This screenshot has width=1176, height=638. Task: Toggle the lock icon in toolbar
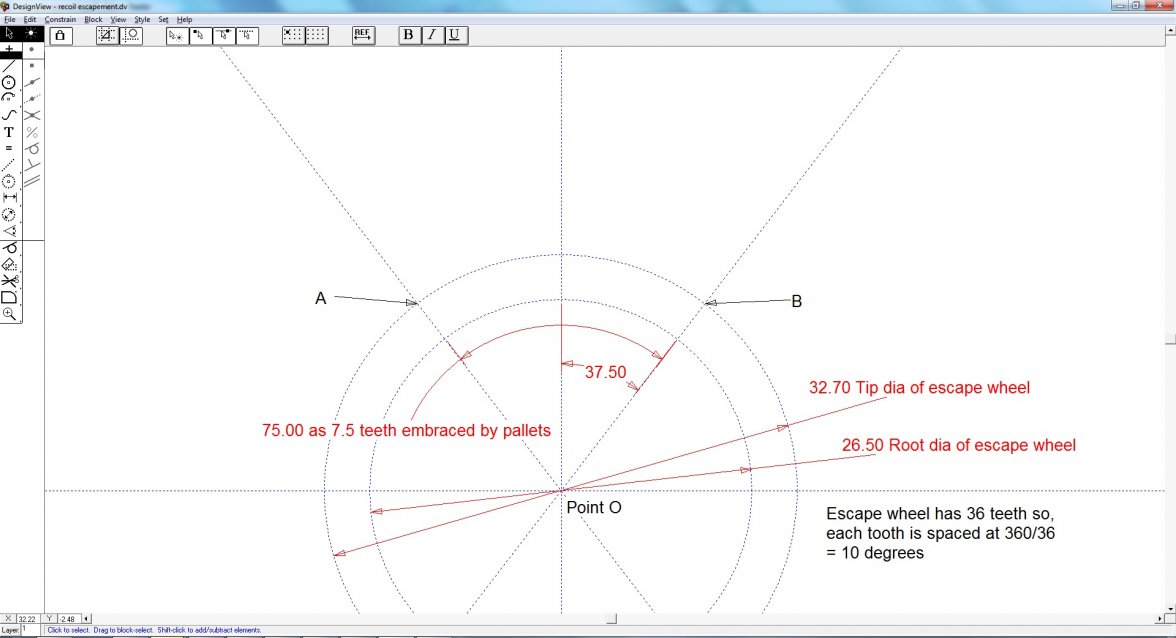coord(60,35)
